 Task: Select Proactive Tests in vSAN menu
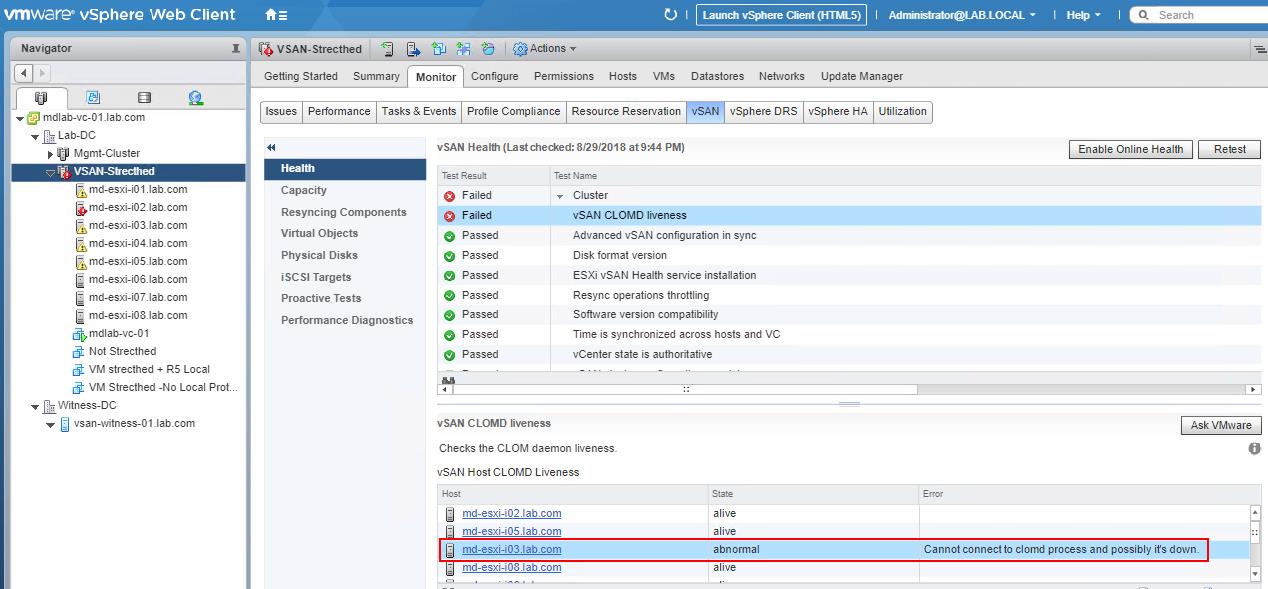tap(321, 298)
